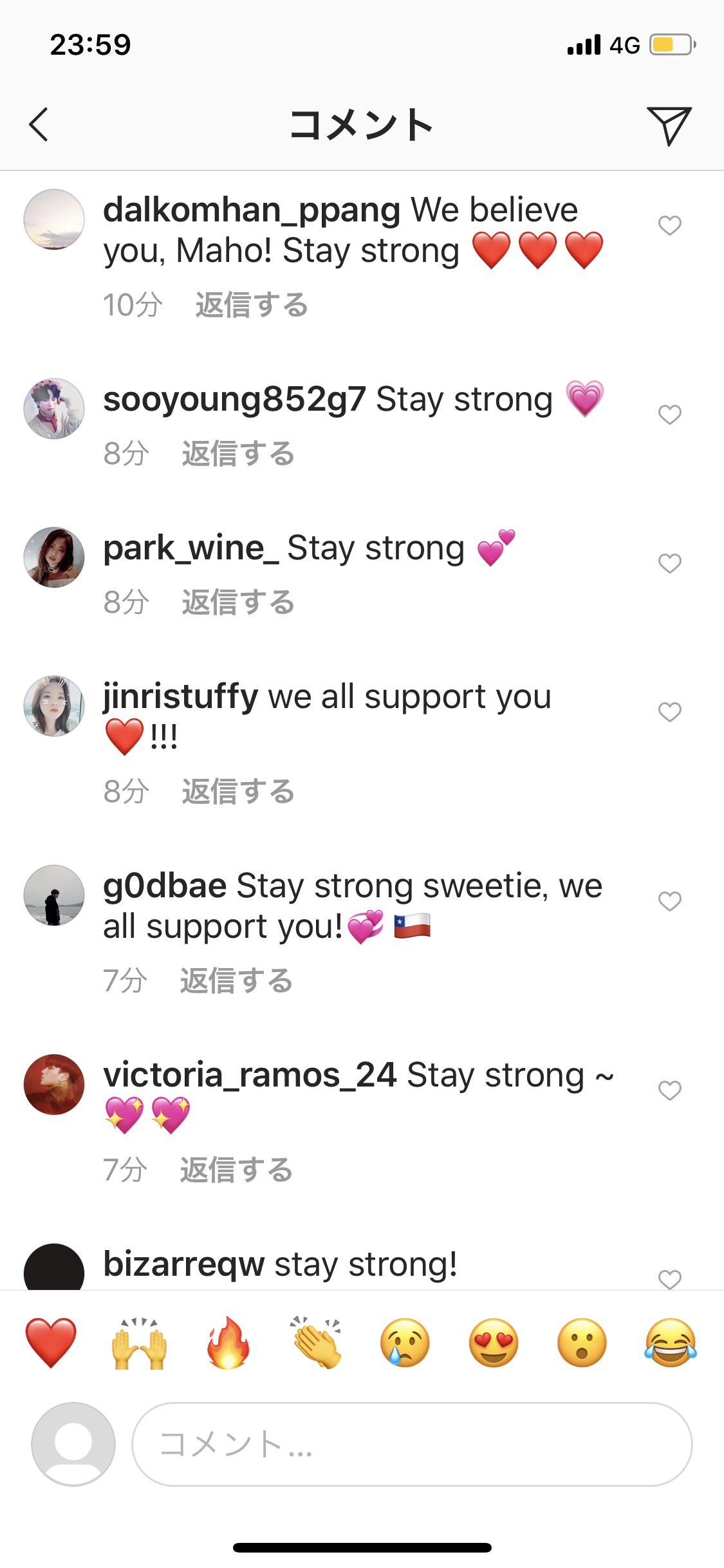Insert clapping hands quick emoji
The height and width of the screenshot is (1568, 724).
[x=316, y=1342]
